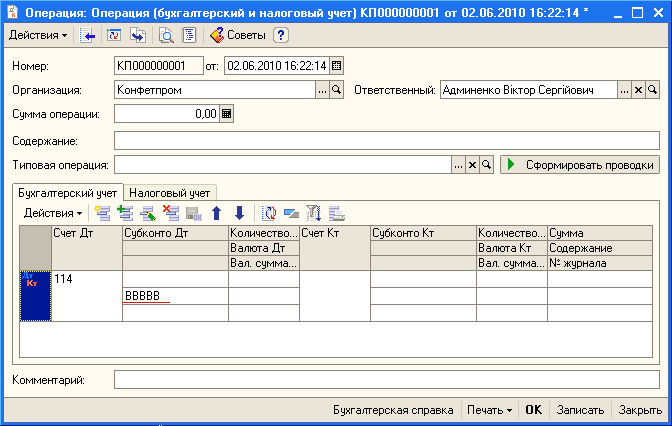Screen dimensions: 672x426
Task: Click the Организация field Конфетпром
Action: [215, 90]
